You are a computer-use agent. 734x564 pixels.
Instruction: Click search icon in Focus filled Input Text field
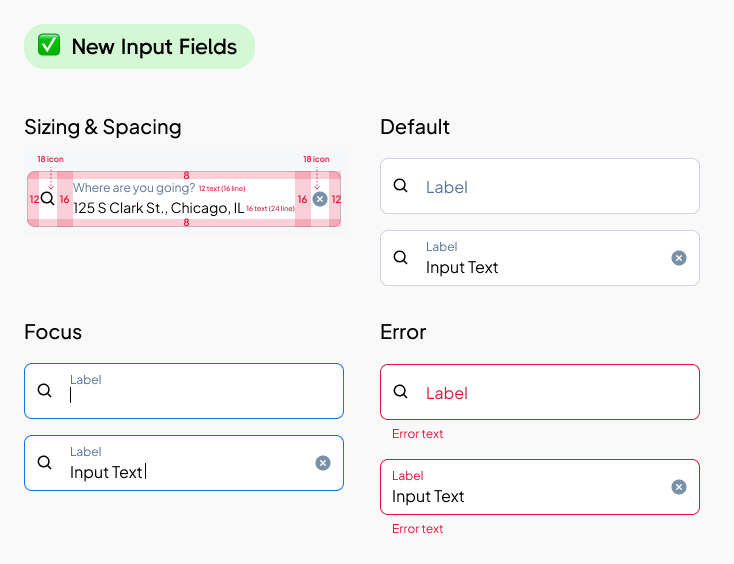(x=44, y=463)
